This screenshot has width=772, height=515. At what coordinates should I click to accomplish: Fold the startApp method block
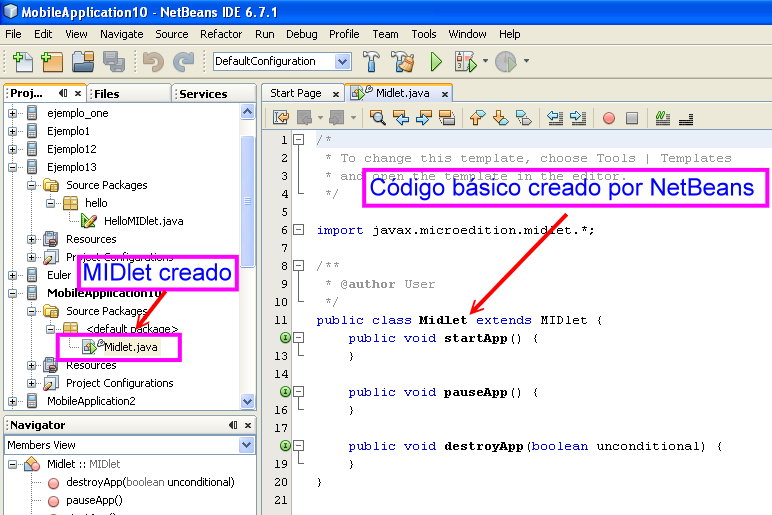[x=298, y=338]
